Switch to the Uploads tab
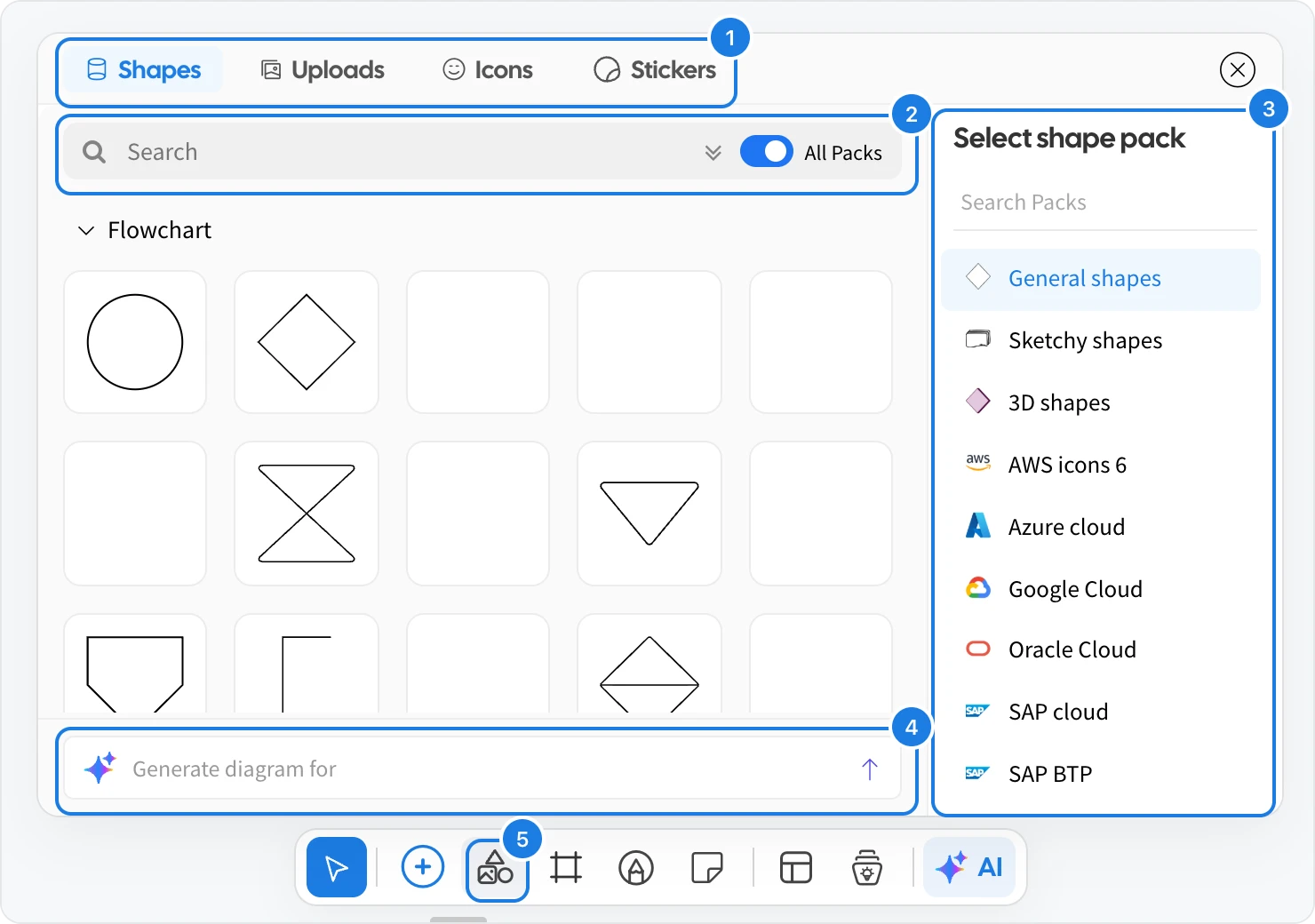 coord(323,70)
